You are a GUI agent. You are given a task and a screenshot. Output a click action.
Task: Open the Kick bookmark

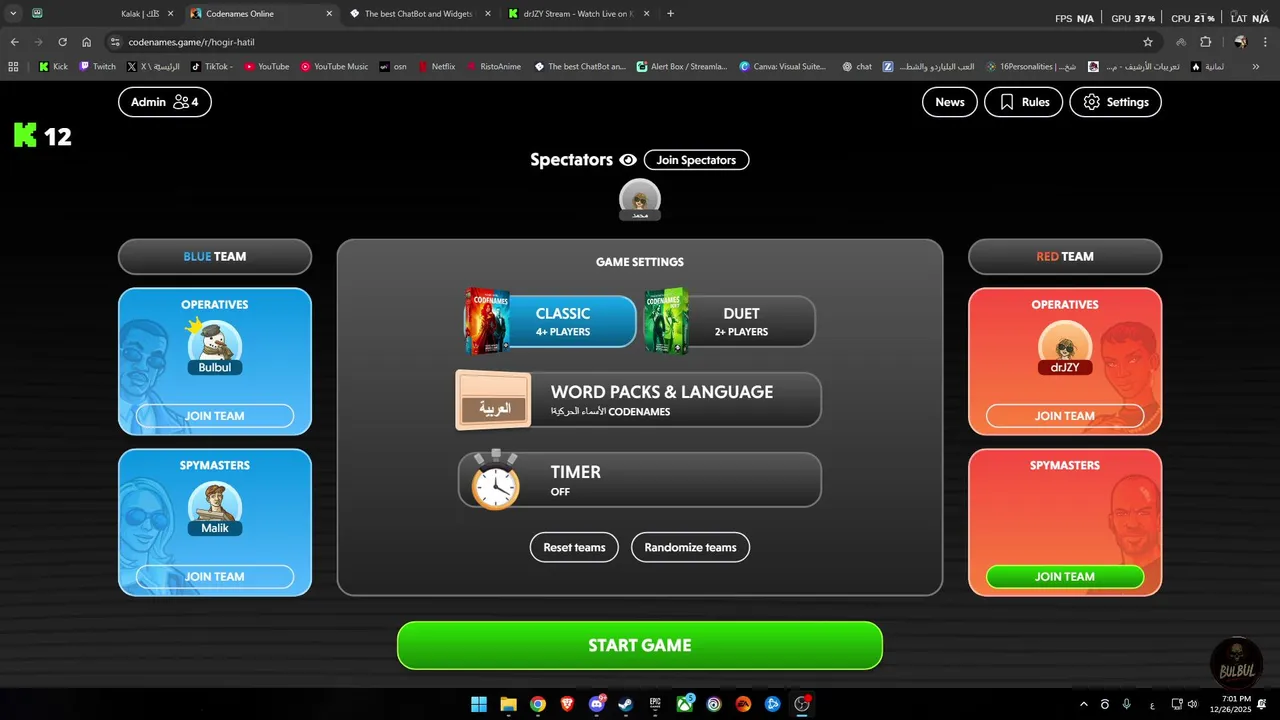coord(53,67)
